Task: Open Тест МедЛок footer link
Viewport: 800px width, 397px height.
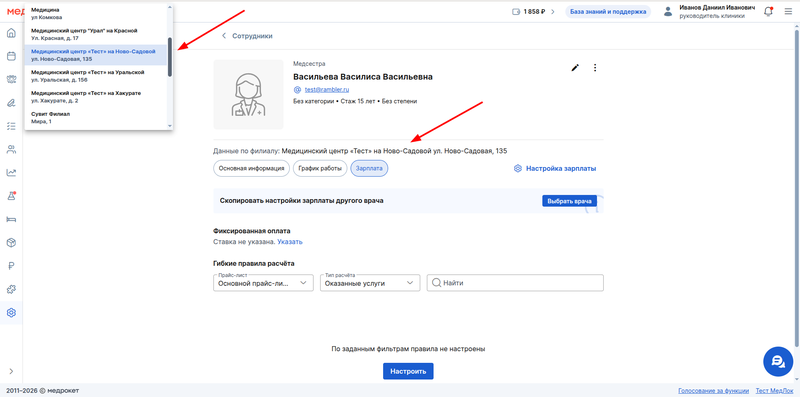Action: [x=774, y=390]
